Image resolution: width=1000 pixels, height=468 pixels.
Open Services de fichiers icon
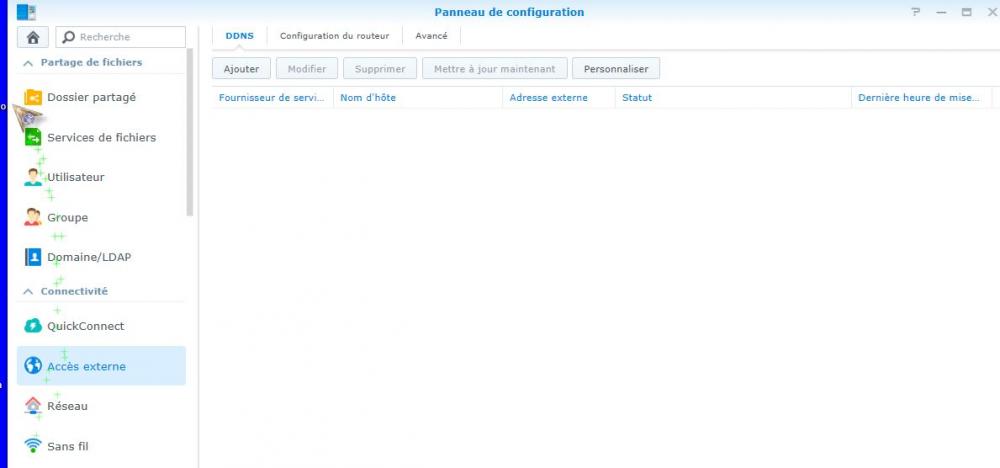[33, 137]
